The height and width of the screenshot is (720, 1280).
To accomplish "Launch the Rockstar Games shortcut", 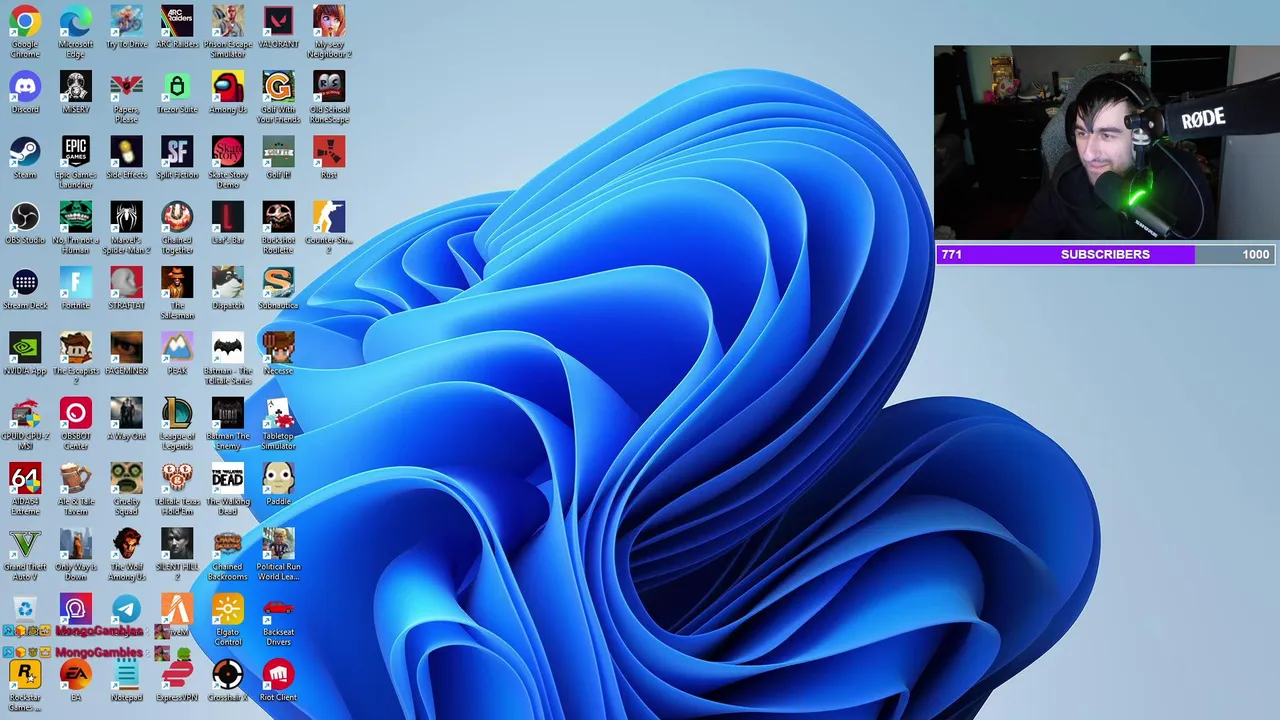I will pos(25,675).
